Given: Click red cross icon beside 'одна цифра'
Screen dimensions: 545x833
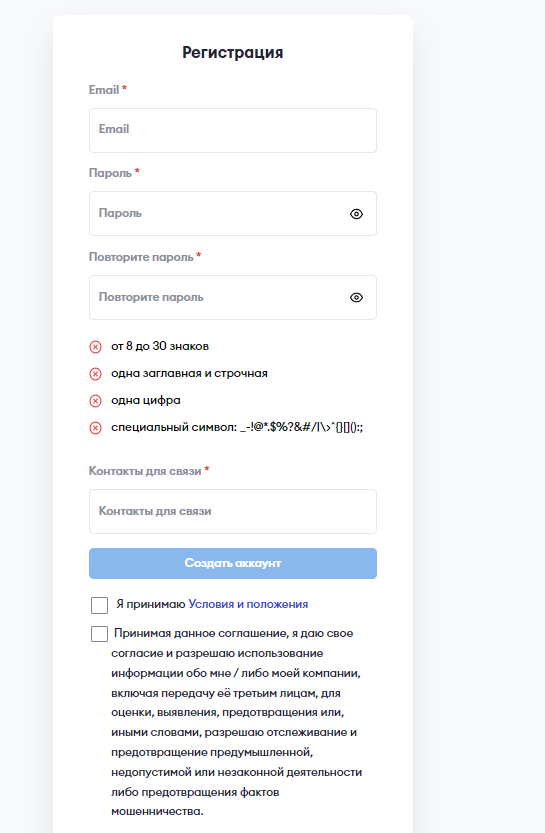Looking at the screenshot, I should pos(95,401).
